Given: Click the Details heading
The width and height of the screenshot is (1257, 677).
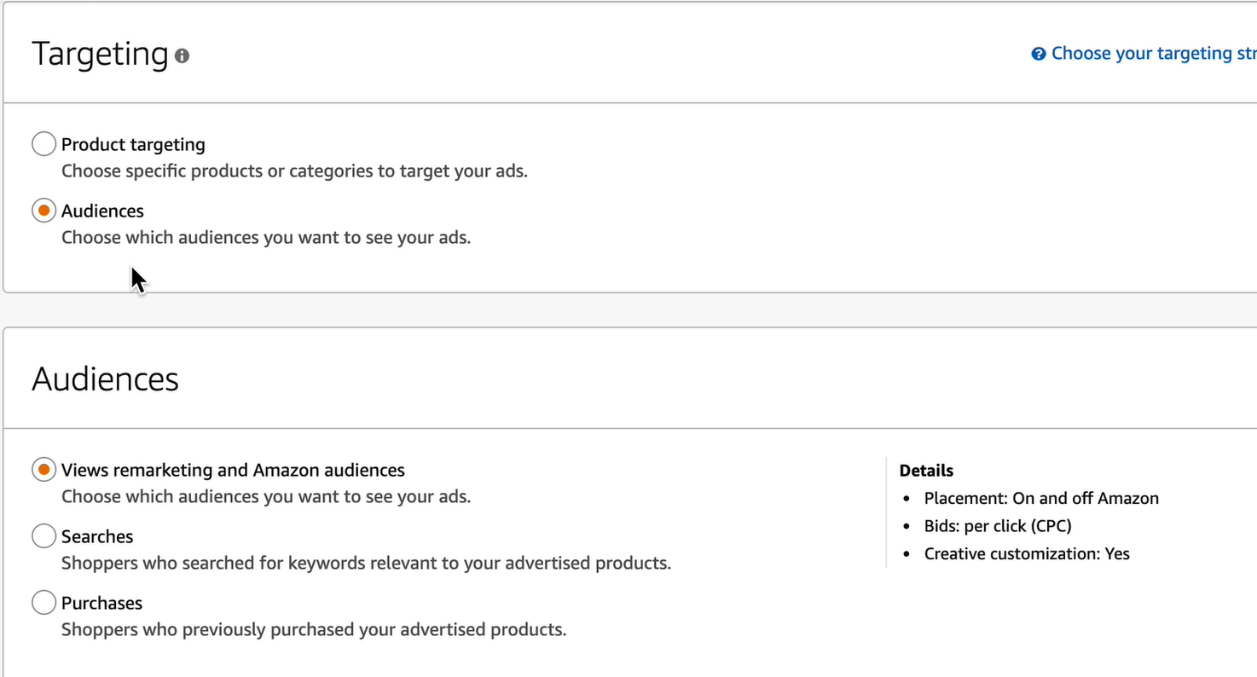Looking at the screenshot, I should coord(926,471).
